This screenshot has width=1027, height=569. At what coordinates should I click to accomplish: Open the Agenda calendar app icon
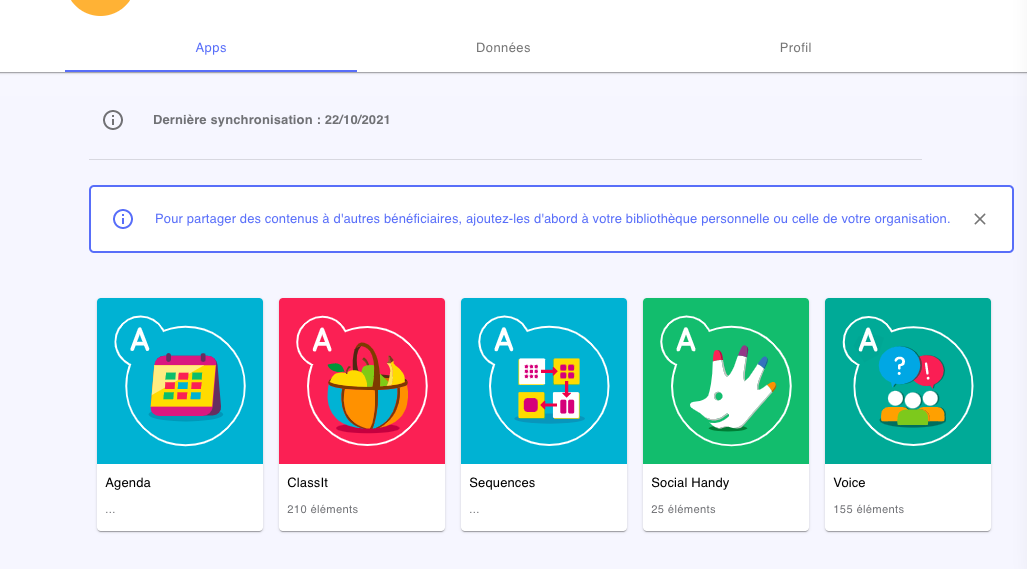coord(180,381)
